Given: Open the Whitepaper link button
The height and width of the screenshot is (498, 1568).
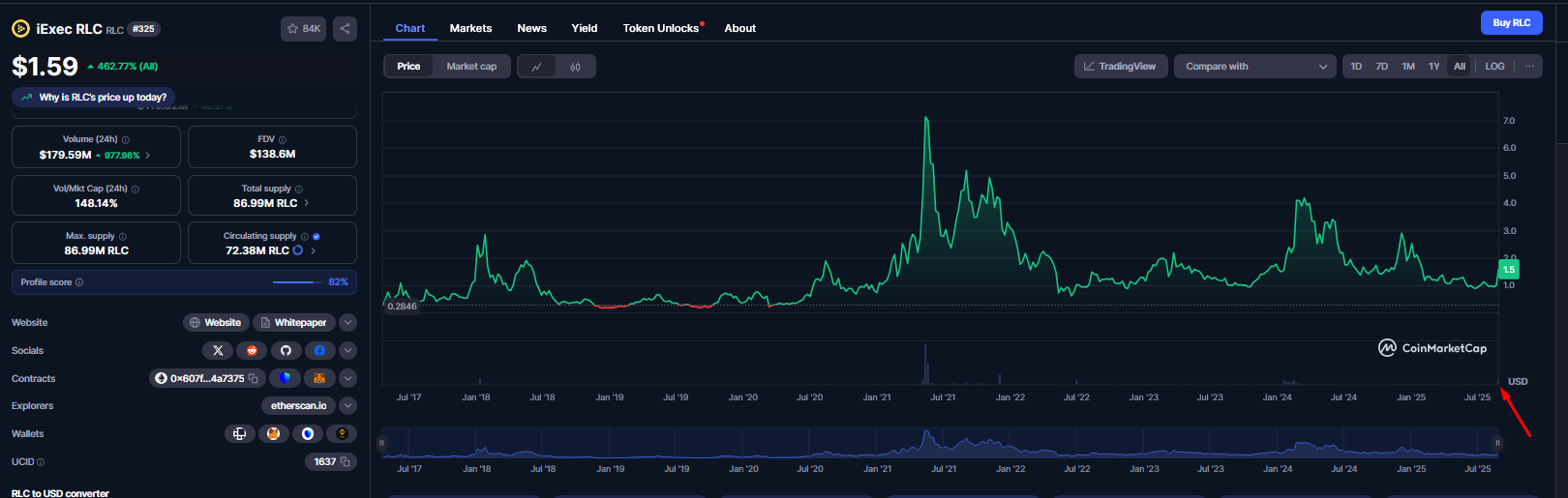Looking at the screenshot, I should (293, 322).
